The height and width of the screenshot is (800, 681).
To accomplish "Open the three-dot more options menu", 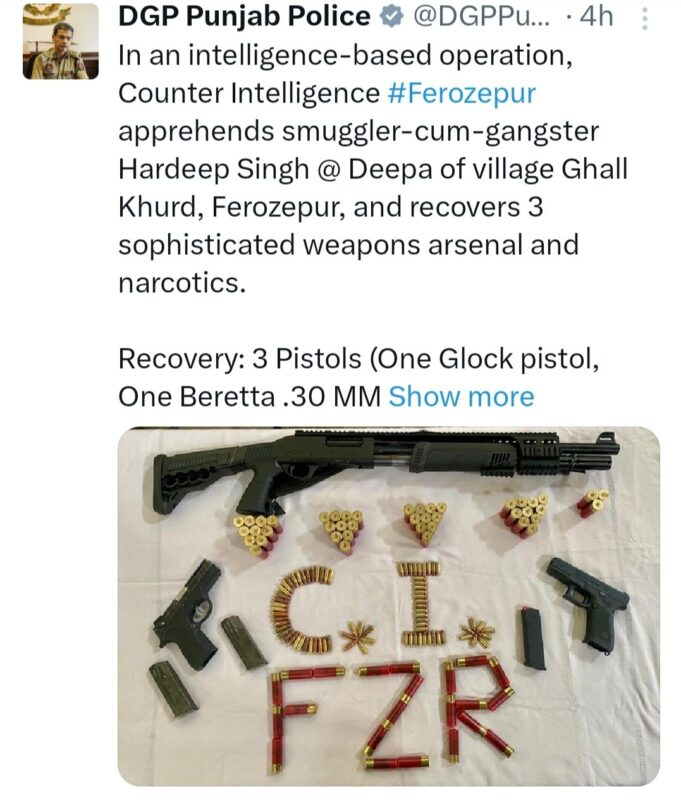I will 645,19.
